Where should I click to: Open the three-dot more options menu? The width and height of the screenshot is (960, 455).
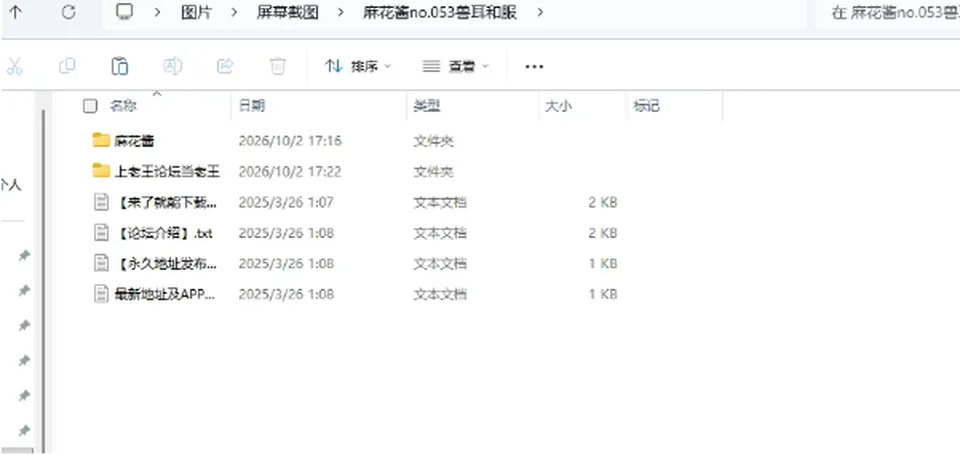[x=534, y=67]
